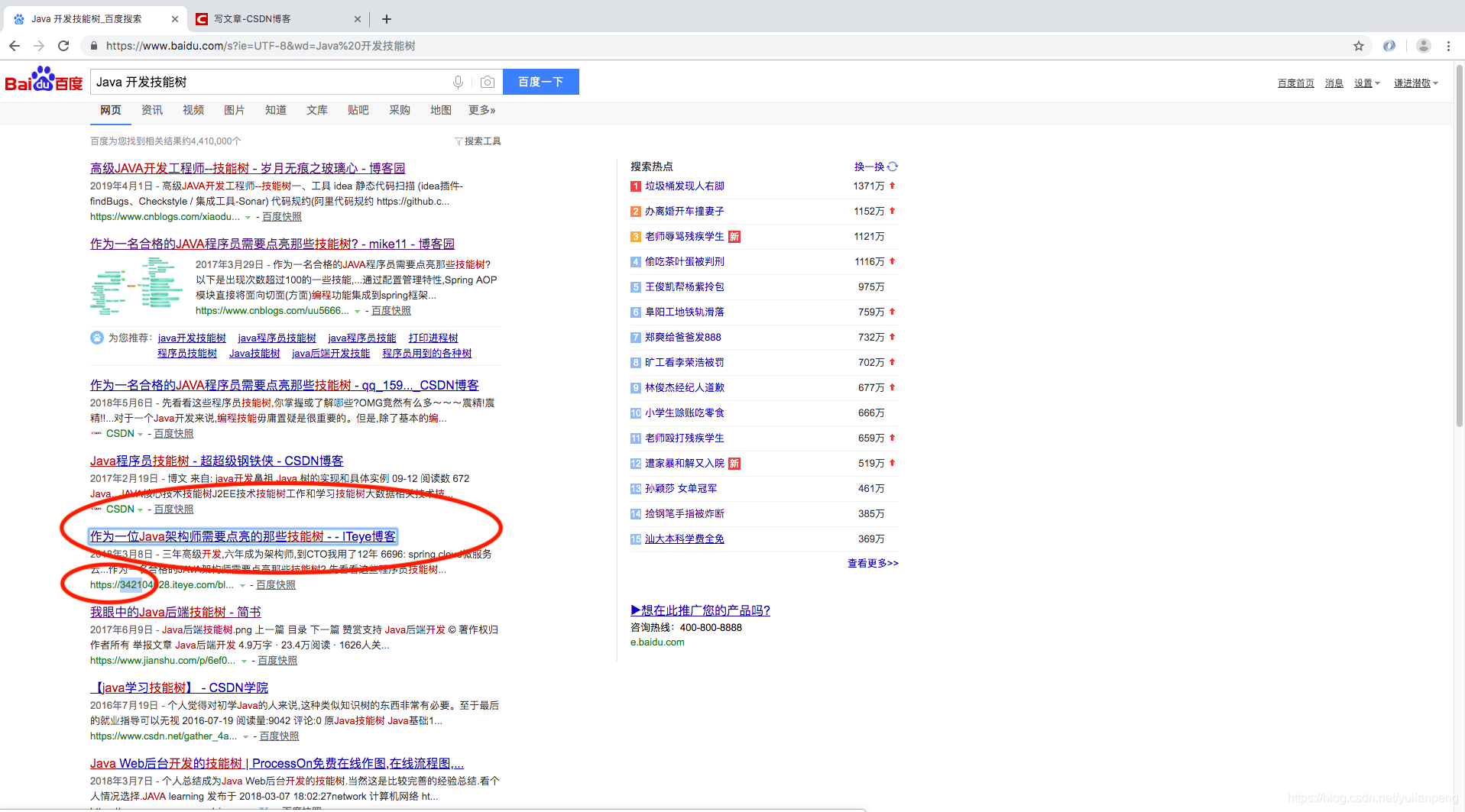Close the 写文章-CSDN博客 tab
Image resolution: width=1465 pixels, height=812 pixels.
pos(358,19)
